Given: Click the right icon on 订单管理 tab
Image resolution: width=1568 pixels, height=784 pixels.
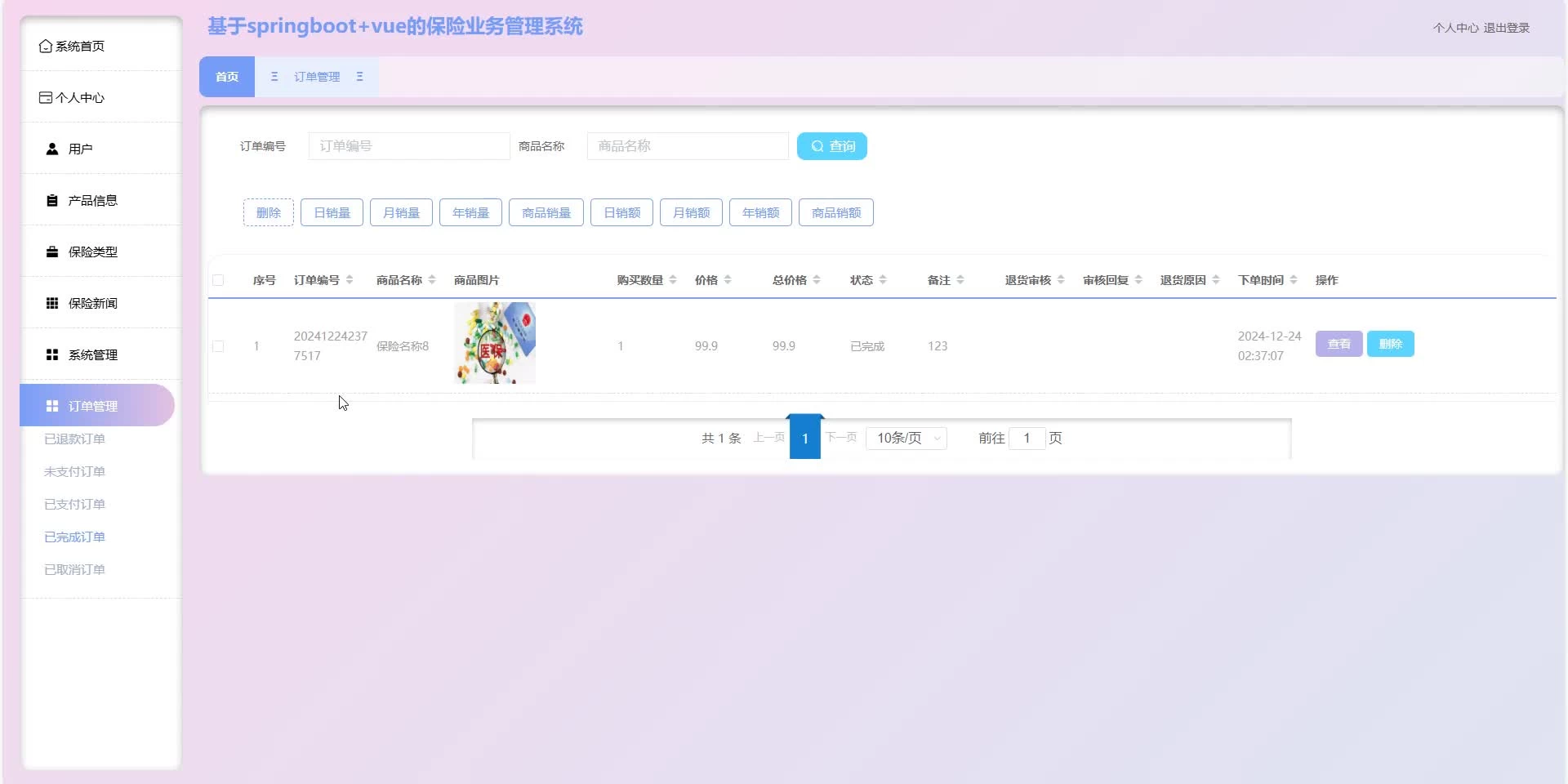Looking at the screenshot, I should point(359,77).
